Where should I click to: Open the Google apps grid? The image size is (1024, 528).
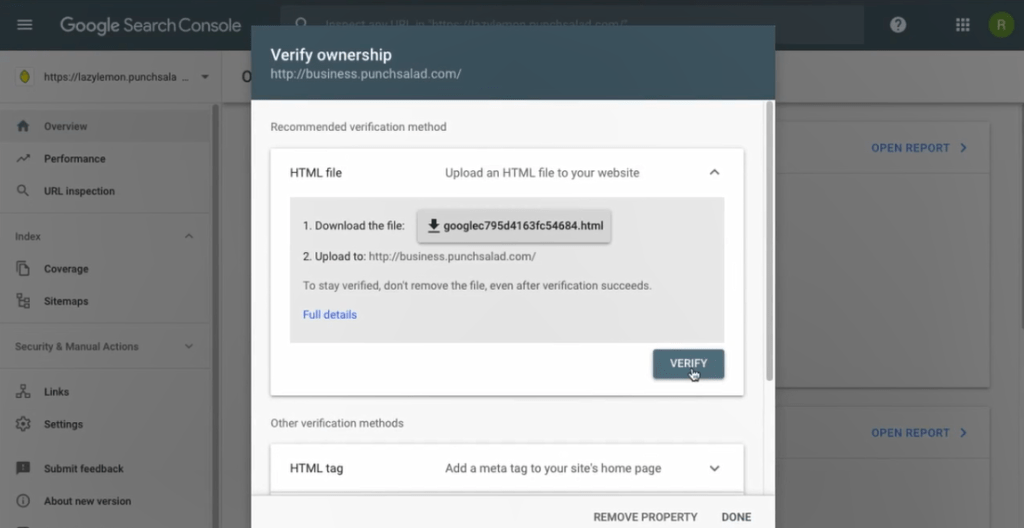pyautogui.click(x=963, y=25)
